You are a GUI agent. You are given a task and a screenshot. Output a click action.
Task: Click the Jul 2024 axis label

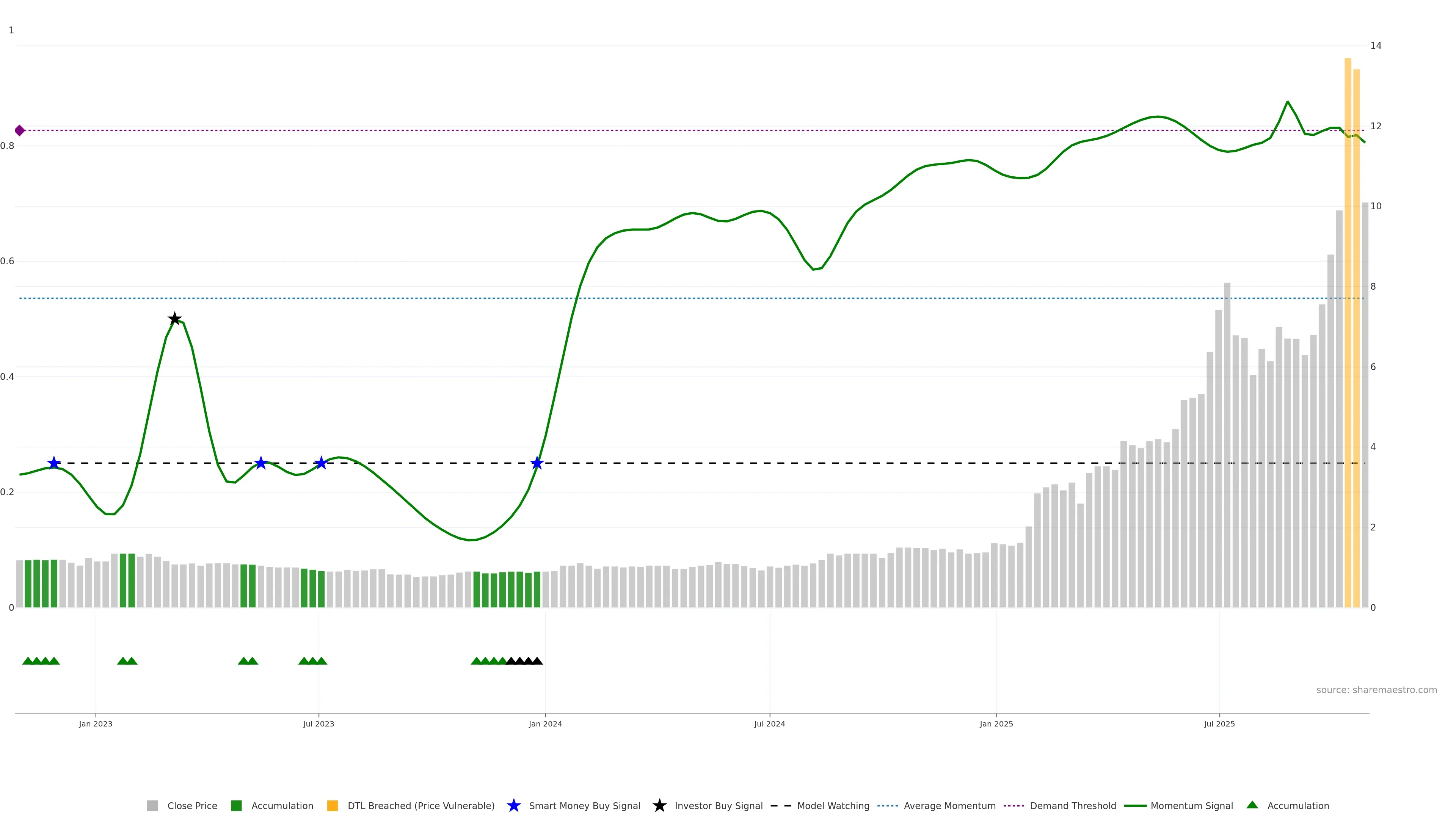(x=769, y=723)
